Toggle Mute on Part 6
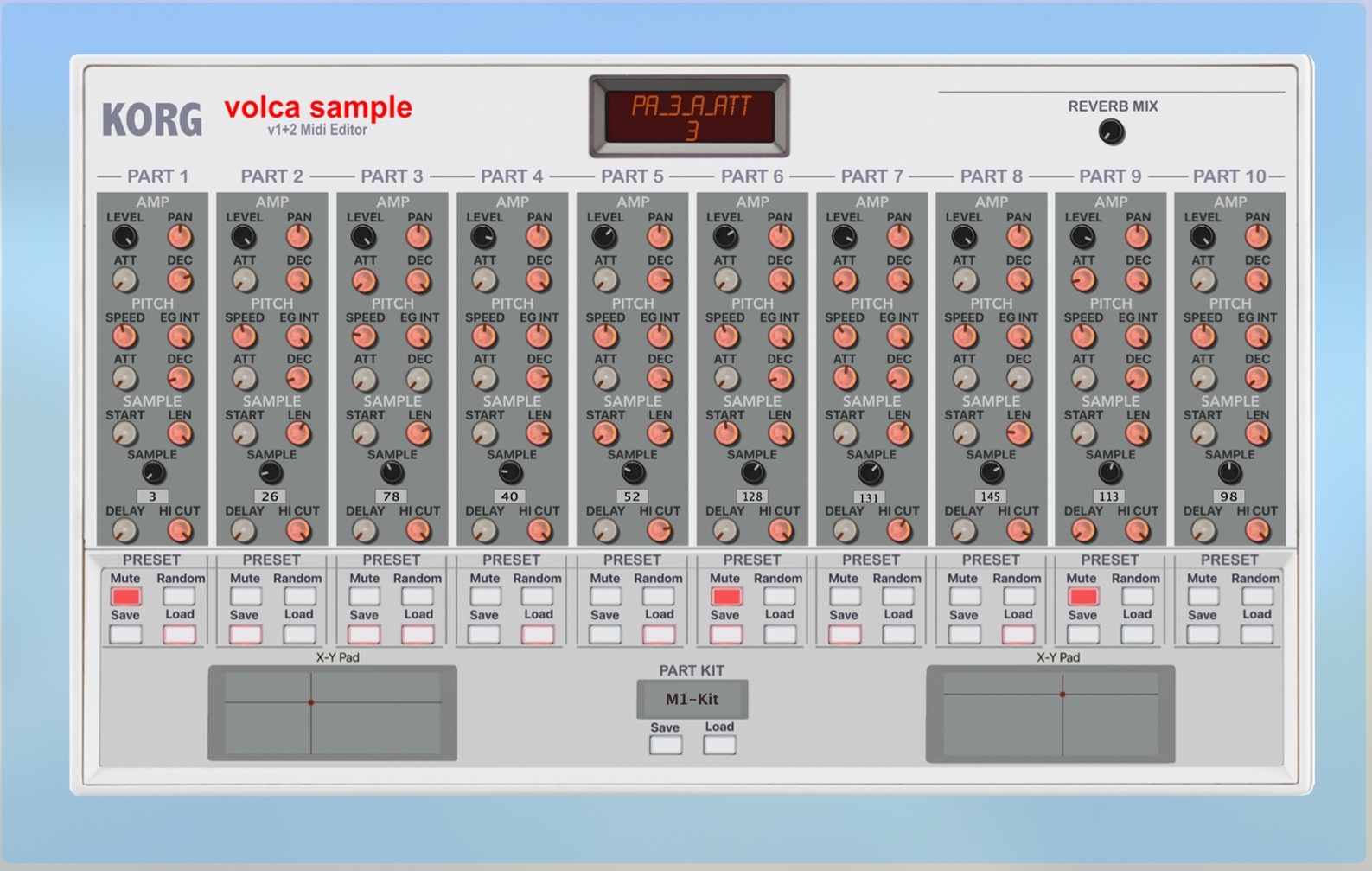 (x=725, y=597)
